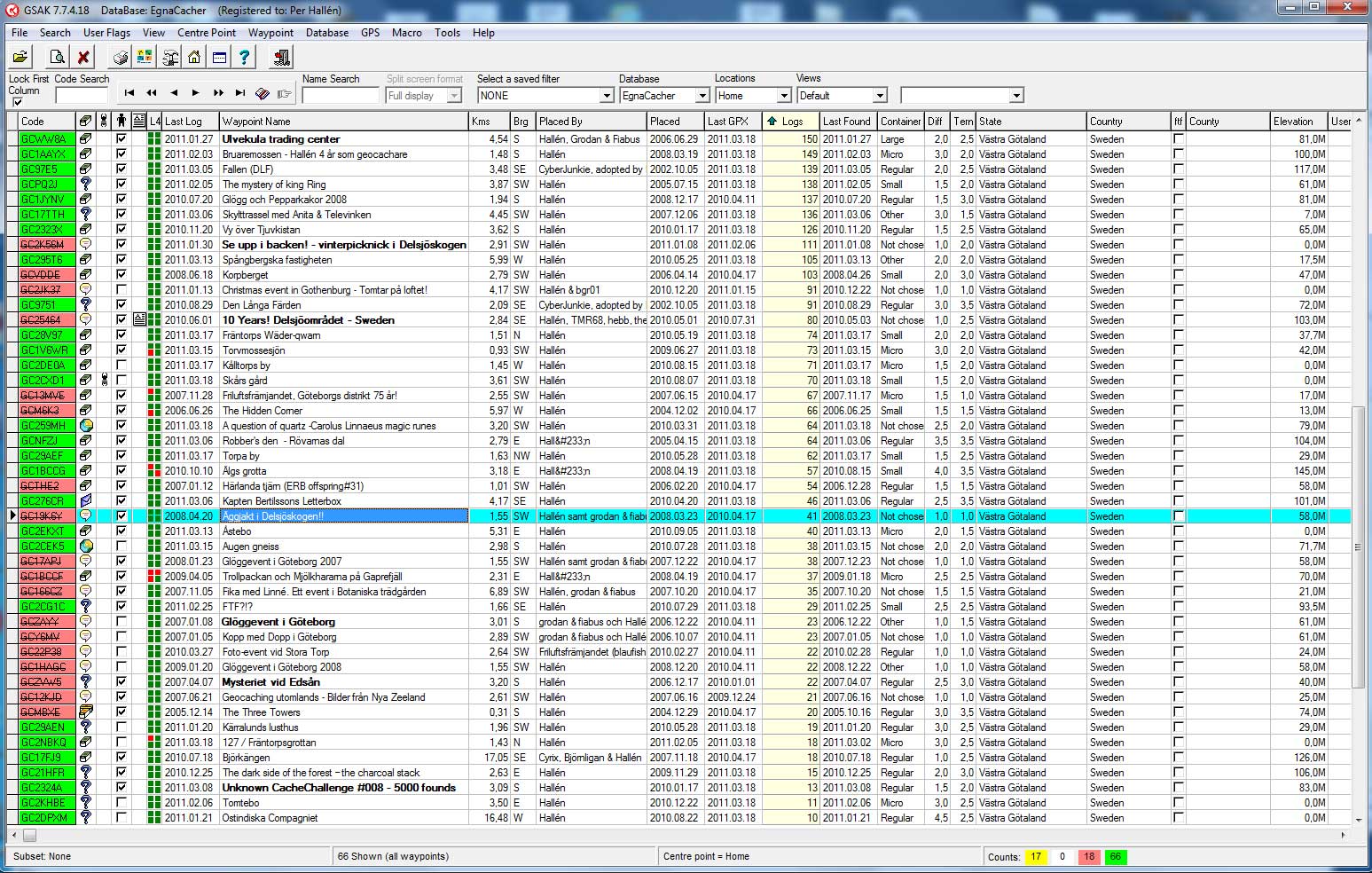The image size is (1372, 873).
Task: Click the printer icon in toolbar
Action: click(x=121, y=58)
